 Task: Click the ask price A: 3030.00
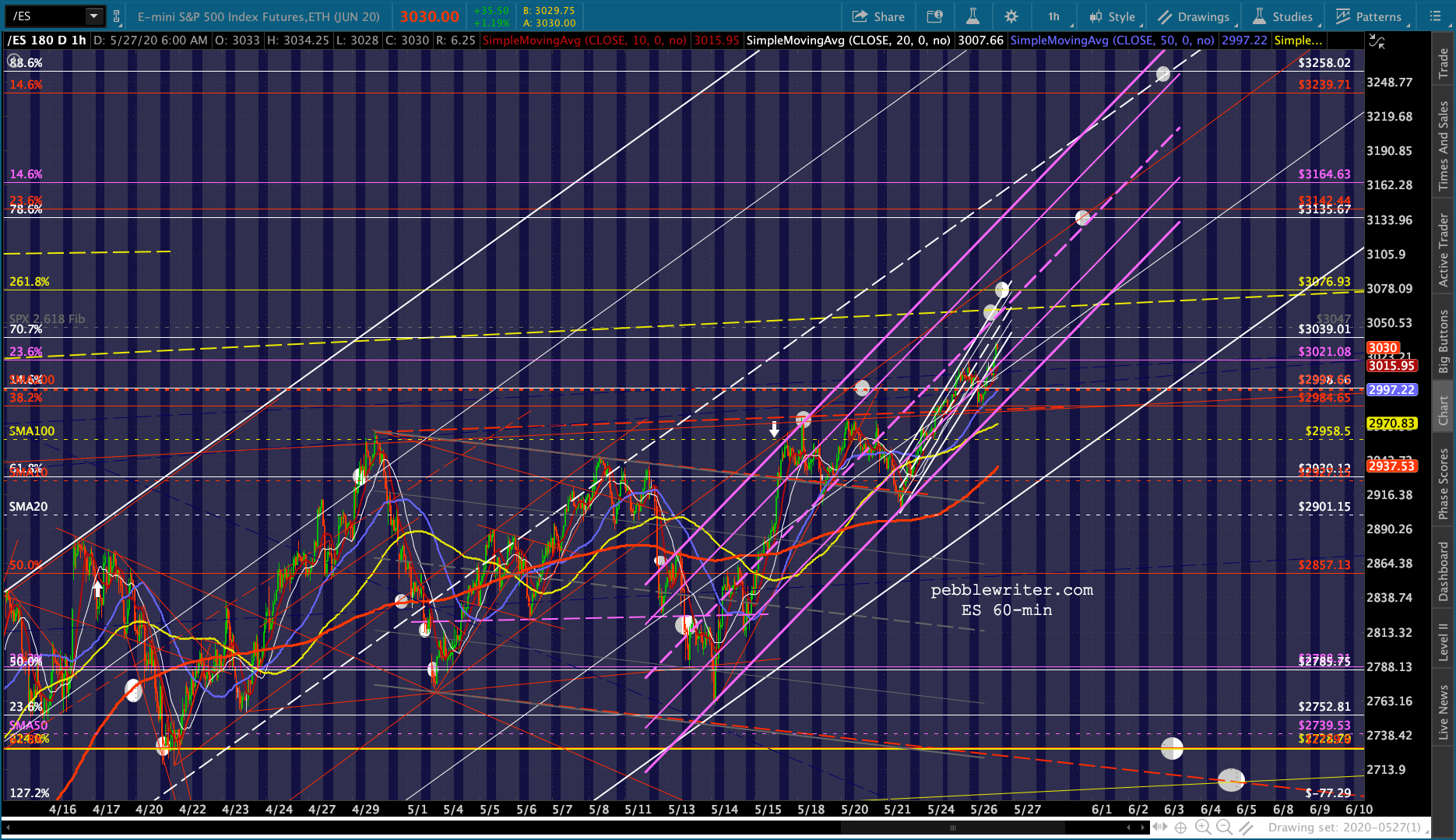549,23
